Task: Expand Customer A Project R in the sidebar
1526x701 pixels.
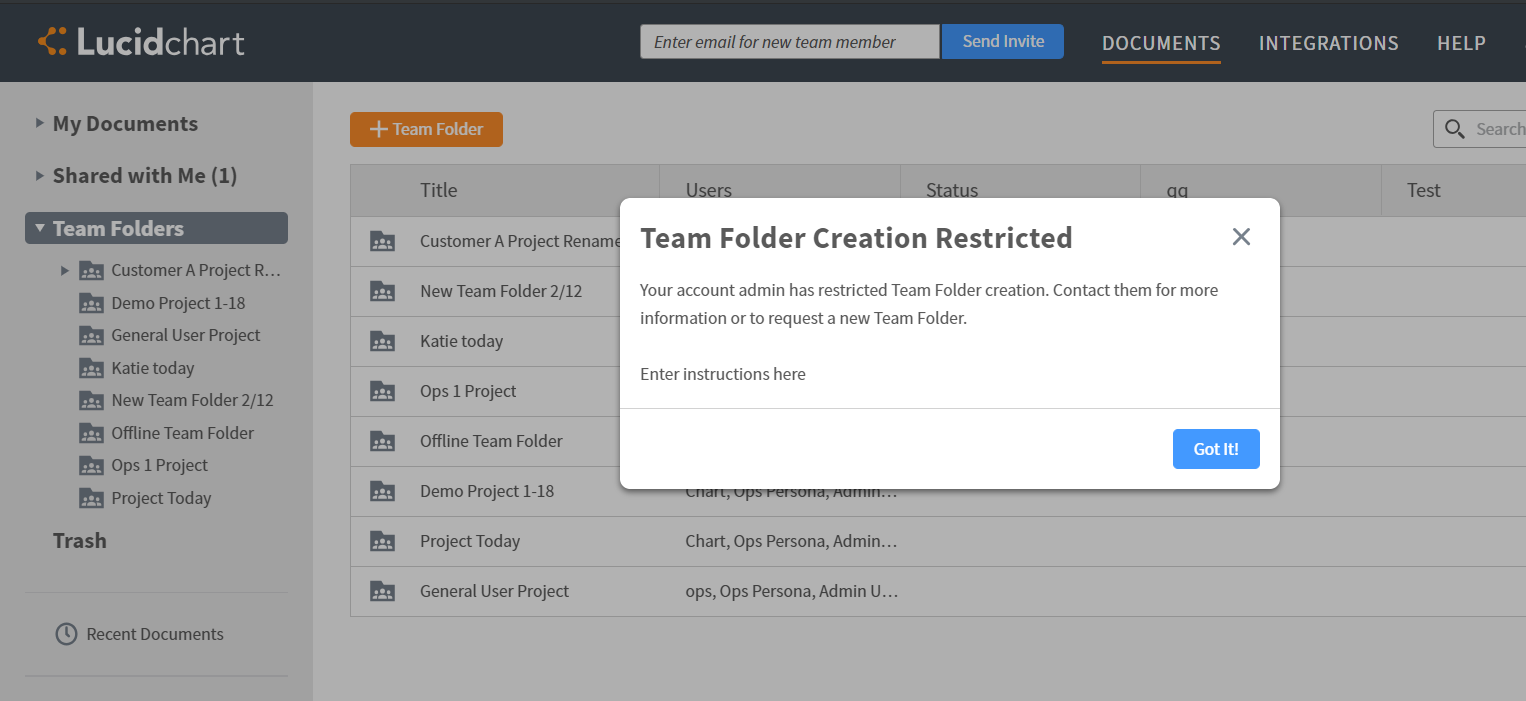Action: 66,270
